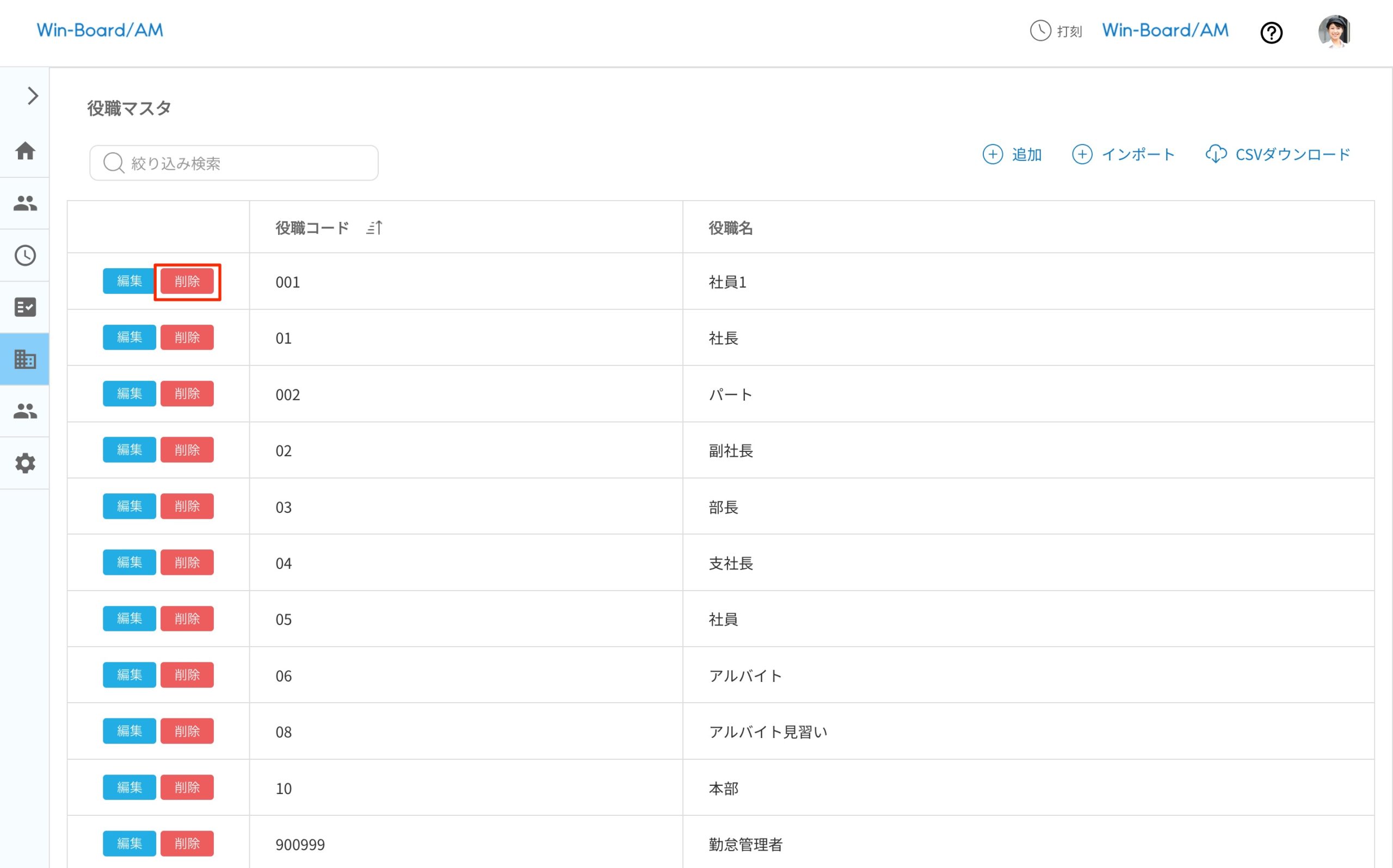
Task: Click the highlighted 削除 button for 社員1
Action: [187, 281]
